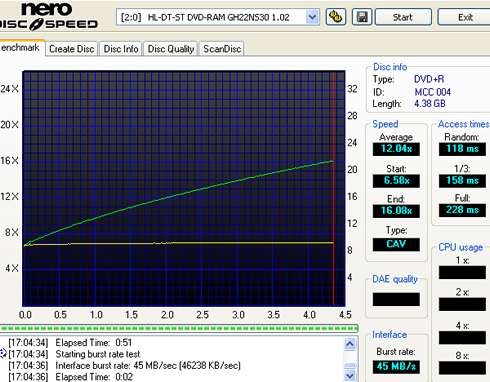The height and width of the screenshot is (382, 490).
Task: Switch to the Disc Quality tab
Action: coord(171,49)
